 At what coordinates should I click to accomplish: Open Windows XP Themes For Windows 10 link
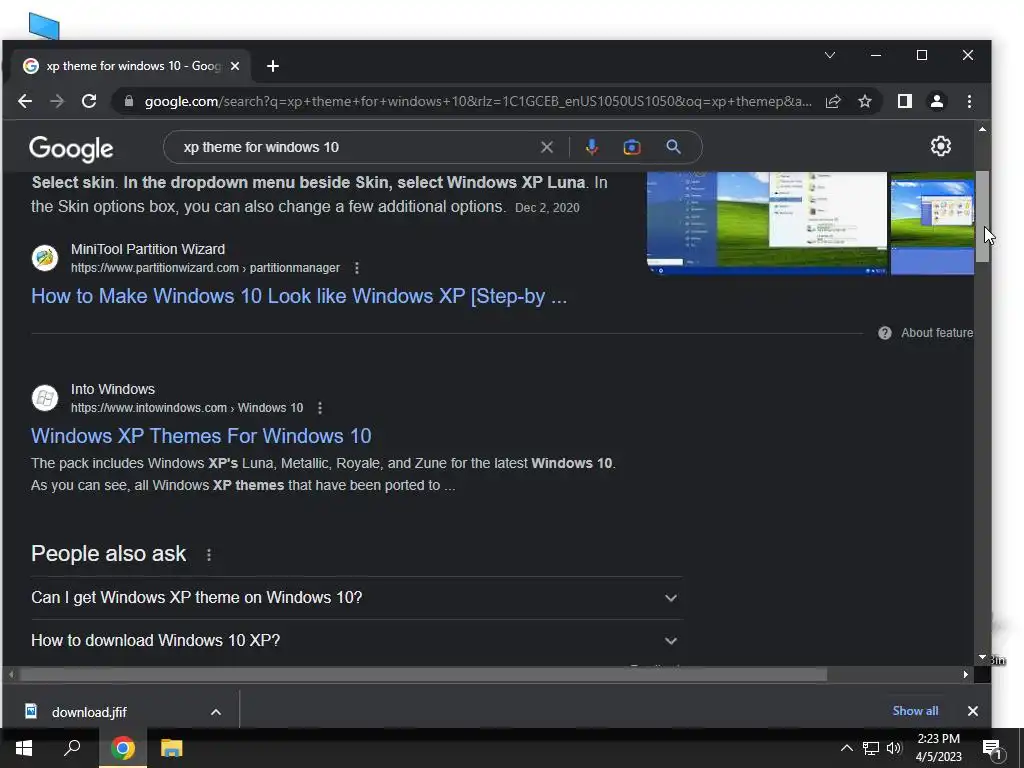click(x=201, y=436)
